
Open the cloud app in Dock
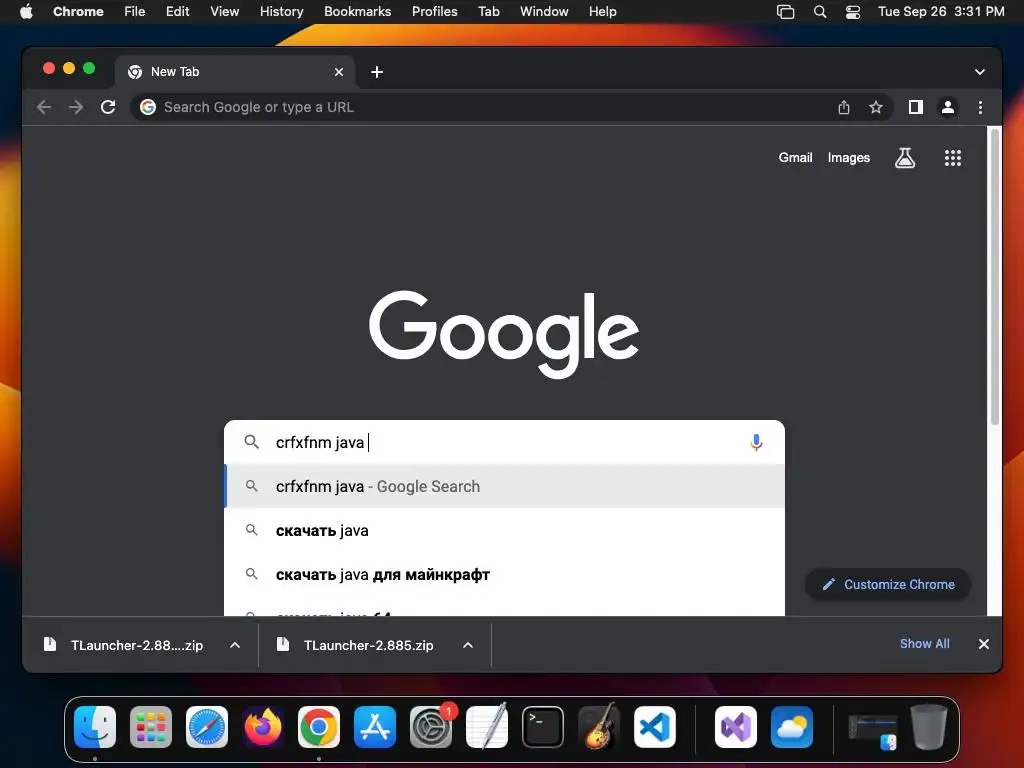coord(792,727)
